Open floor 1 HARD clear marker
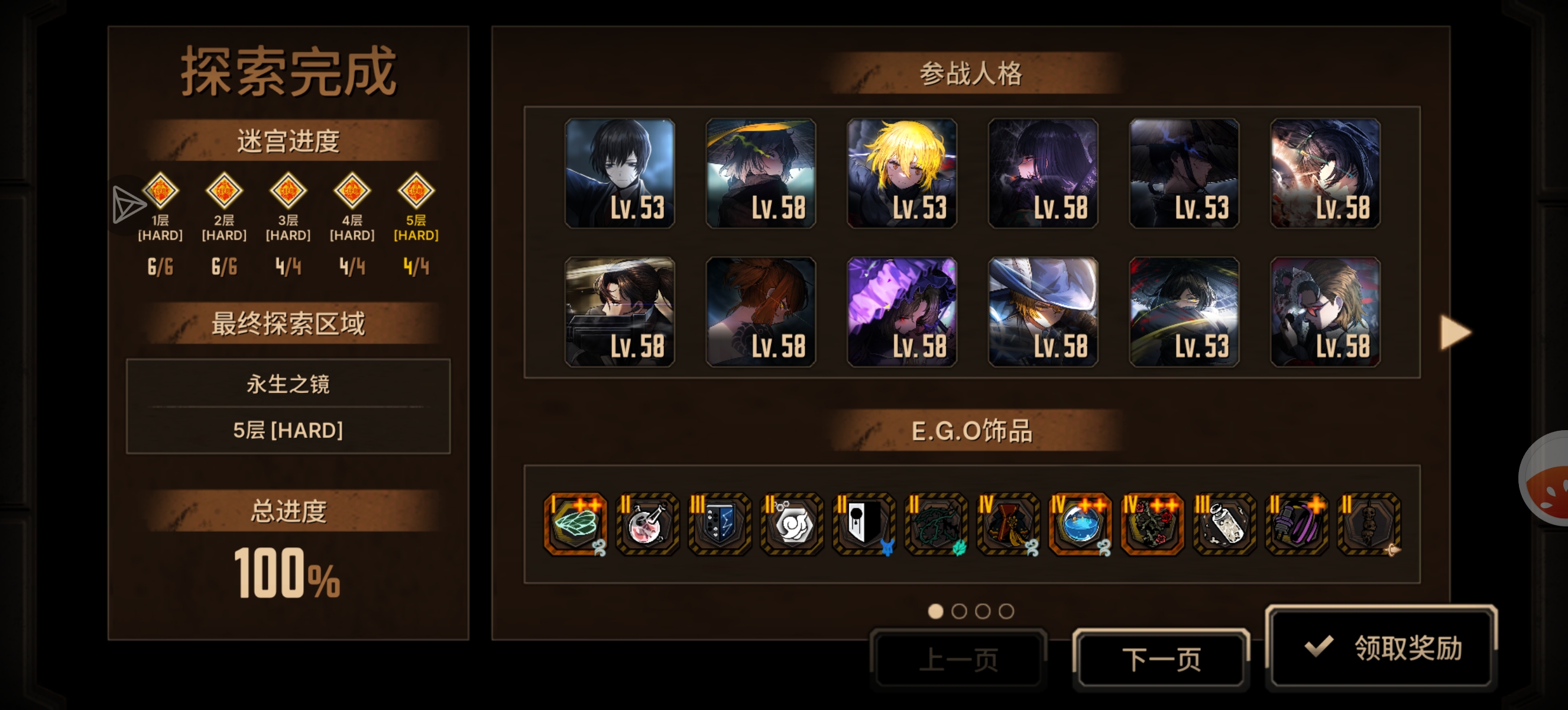The image size is (1568, 710). pos(160,191)
